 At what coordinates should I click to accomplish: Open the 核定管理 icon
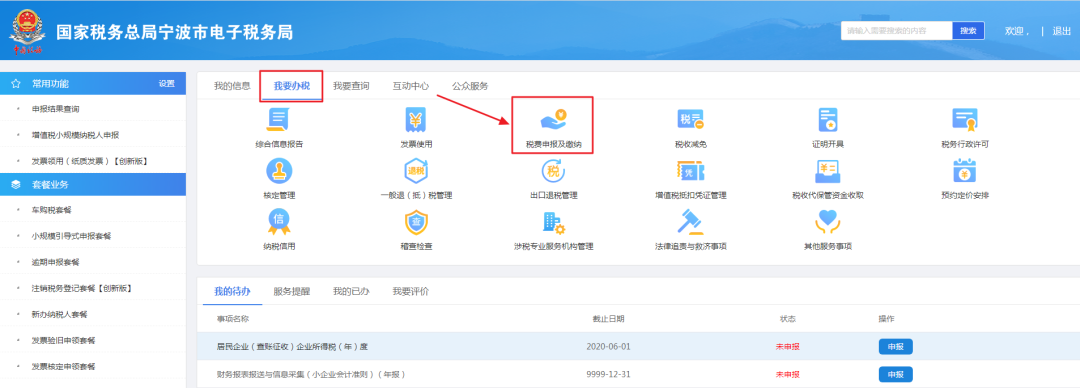[x=278, y=171]
